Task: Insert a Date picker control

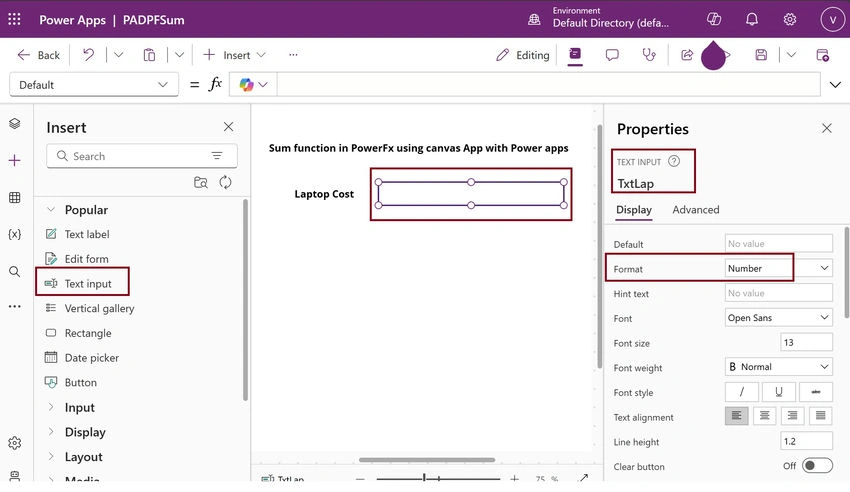Action: click(x=92, y=358)
